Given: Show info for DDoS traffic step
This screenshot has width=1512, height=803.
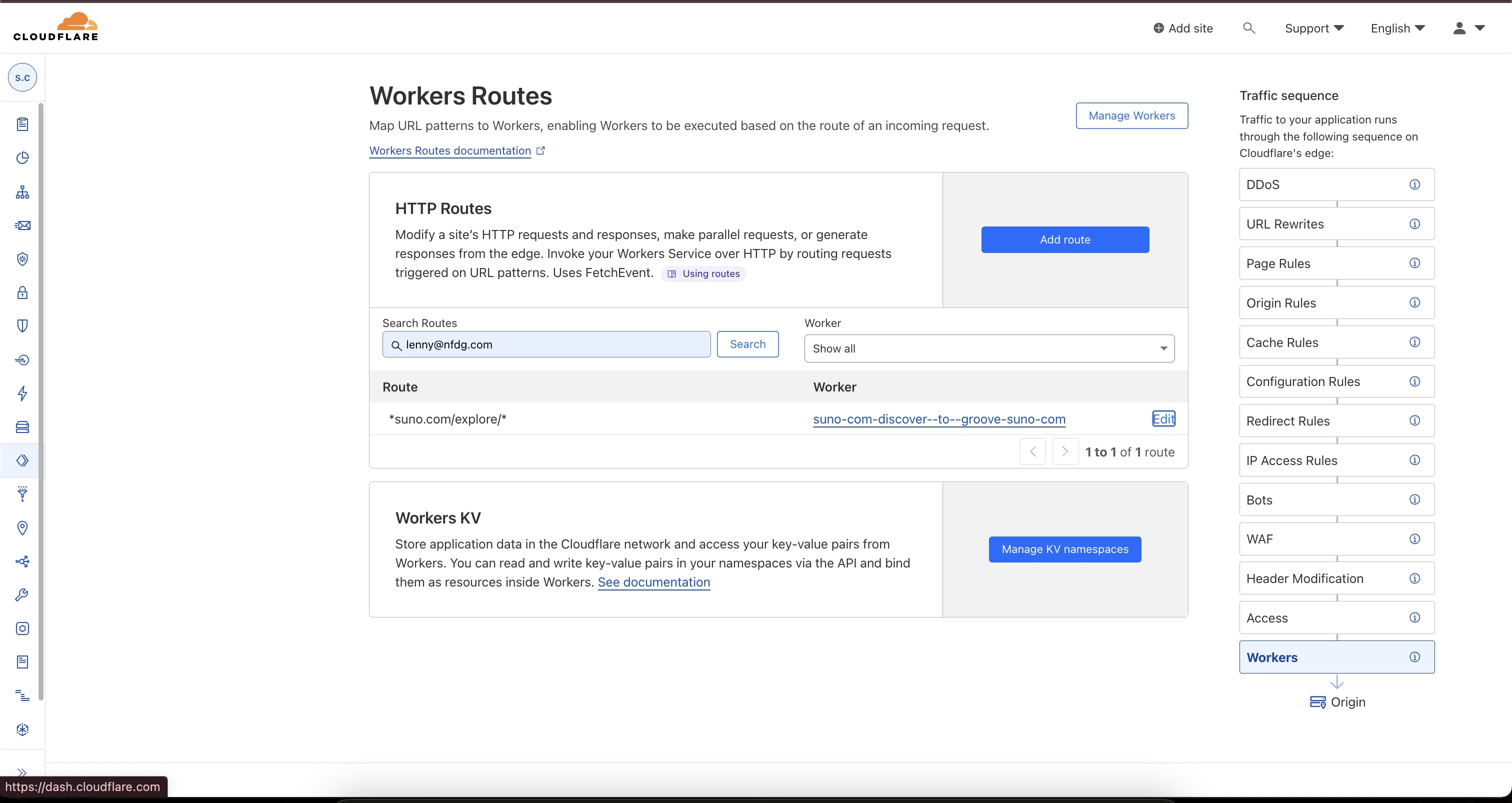Looking at the screenshot, I should click(x=1414, y=184).
